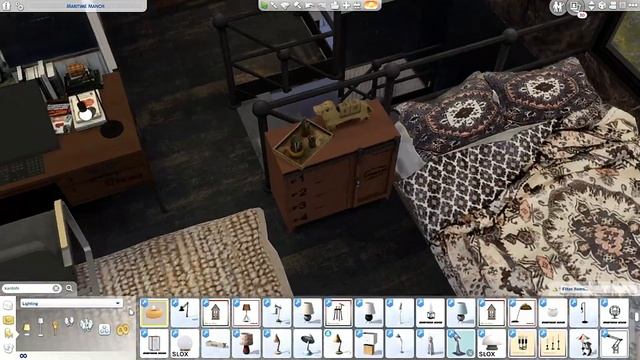The image size is (640, 360).
Task: Select the long horizontal wall light thumbnail
Action: [215, 344]
